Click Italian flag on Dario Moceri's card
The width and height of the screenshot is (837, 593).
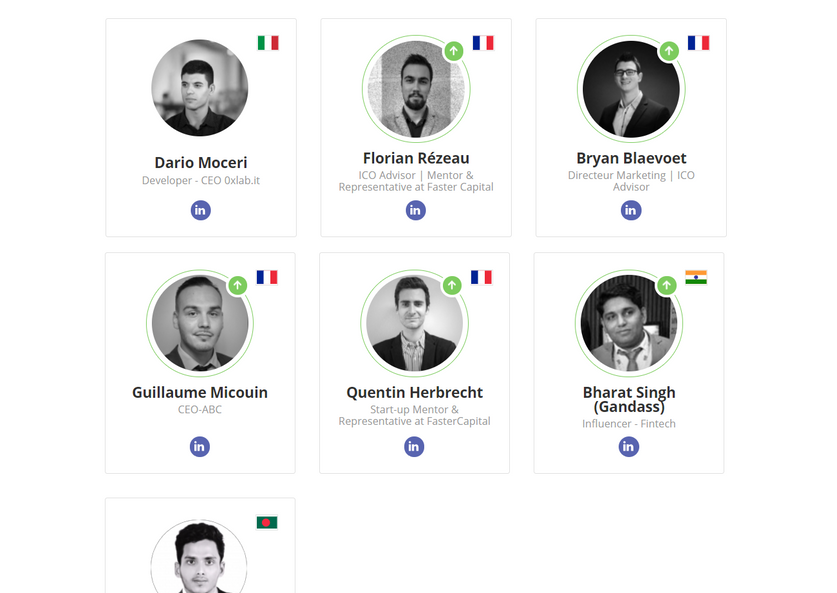[268, 43]
